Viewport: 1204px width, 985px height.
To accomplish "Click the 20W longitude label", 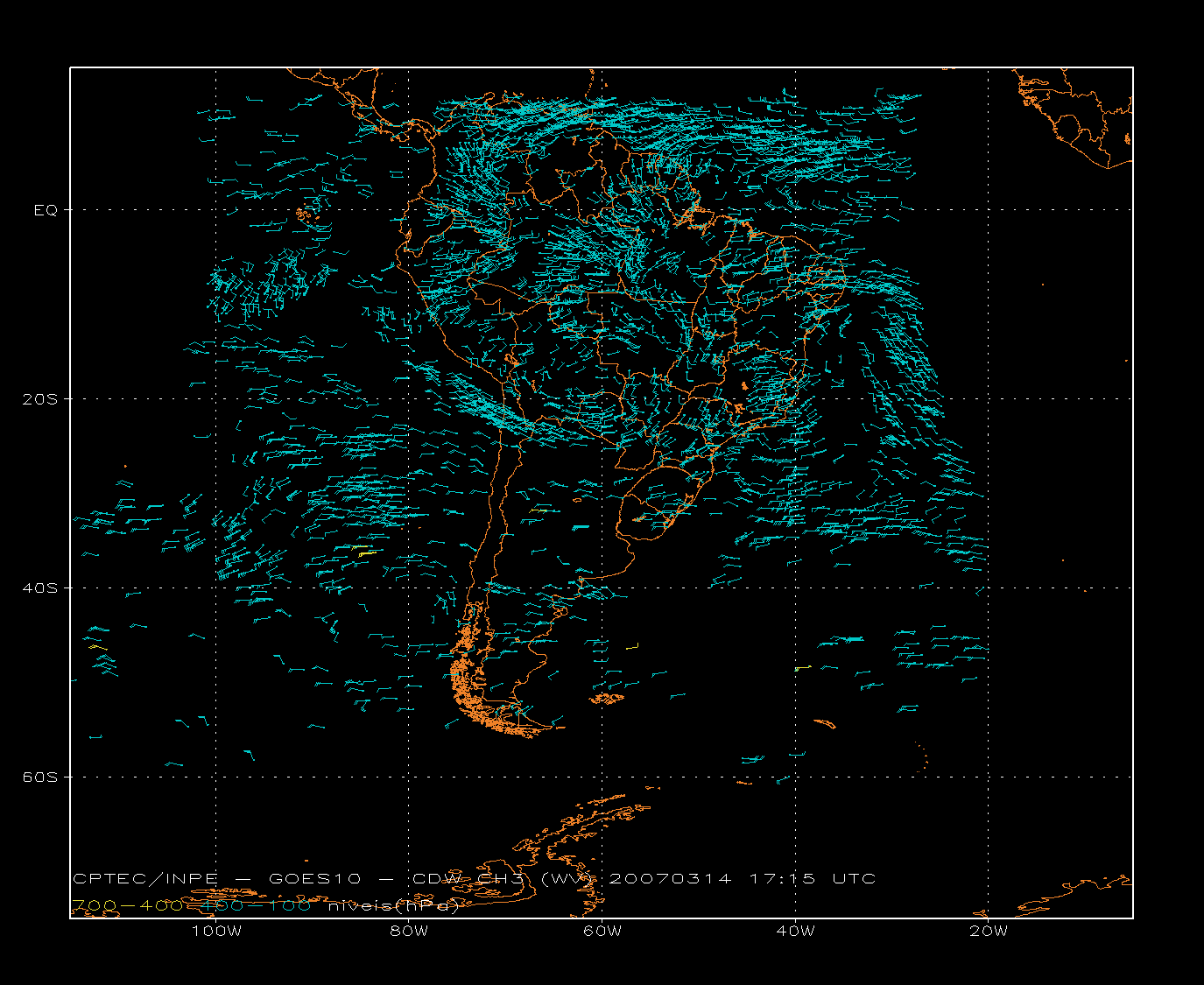I will [989, 932].
